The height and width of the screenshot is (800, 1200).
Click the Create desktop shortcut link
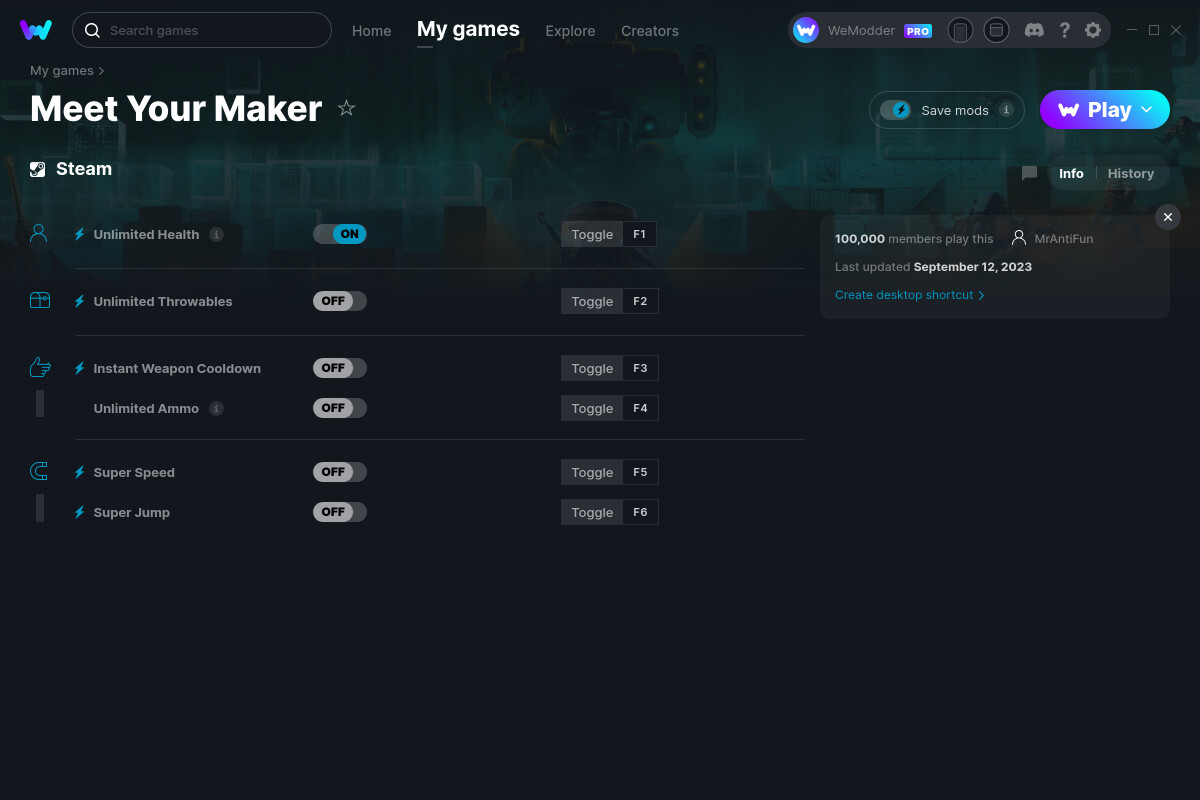905,295
